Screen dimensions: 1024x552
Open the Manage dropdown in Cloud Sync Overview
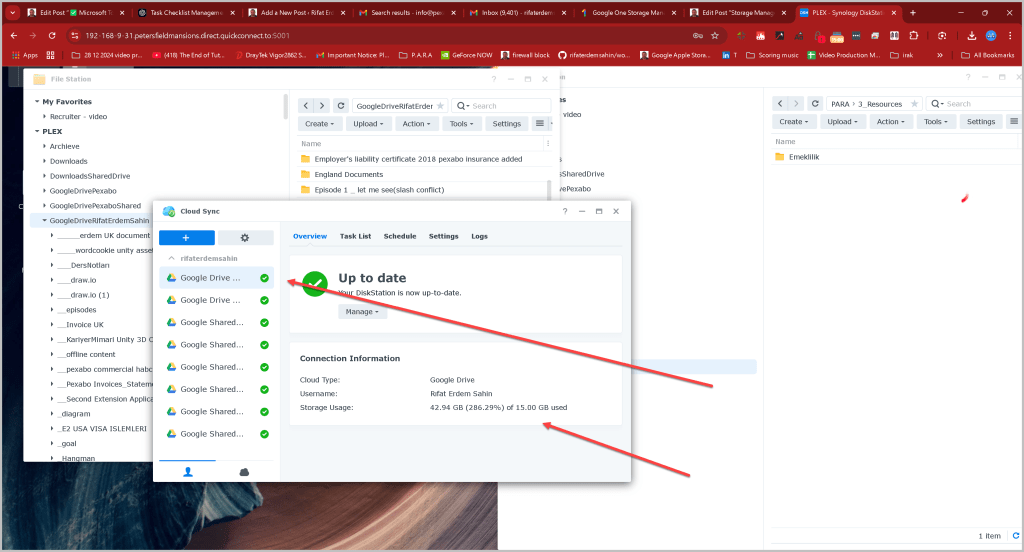(362, 312)
